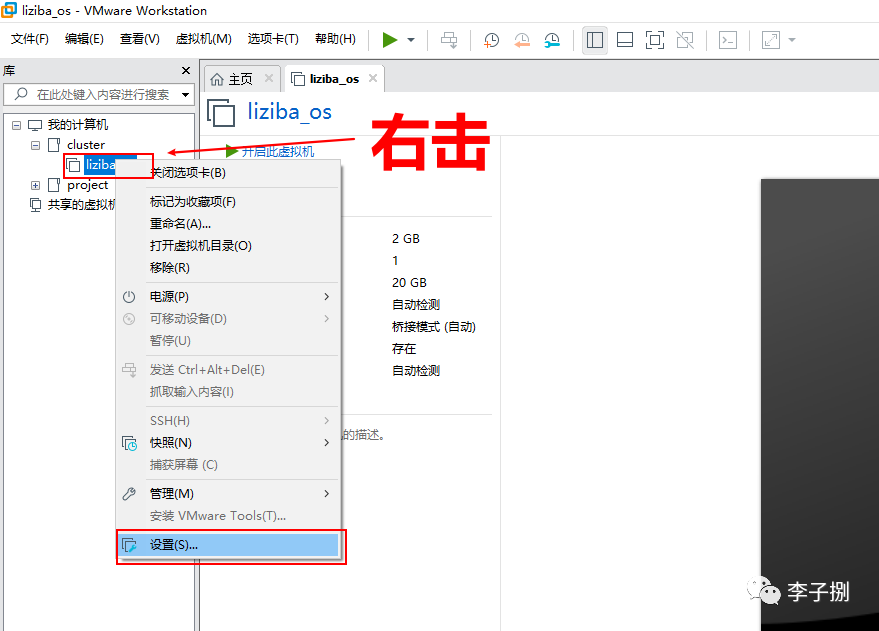Toggle the library sidebar view icon
The width and height of the screenshot is (879, 631).
594,40
